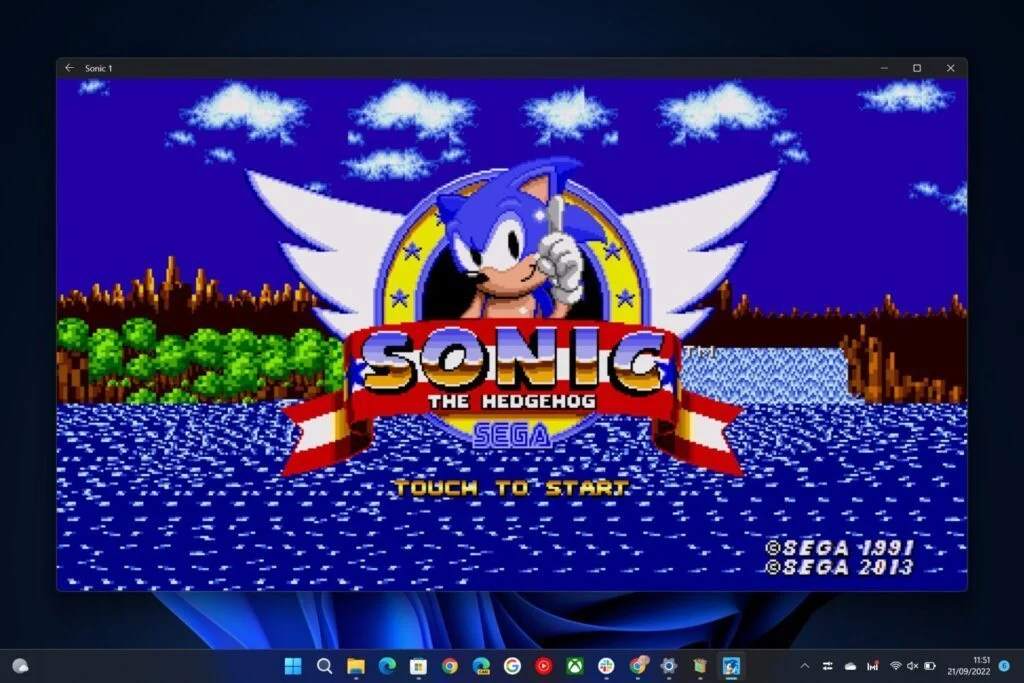Show hidden system tray icons
The height and width of the screenshot is (683, 1024).
[x=805, y=666]
